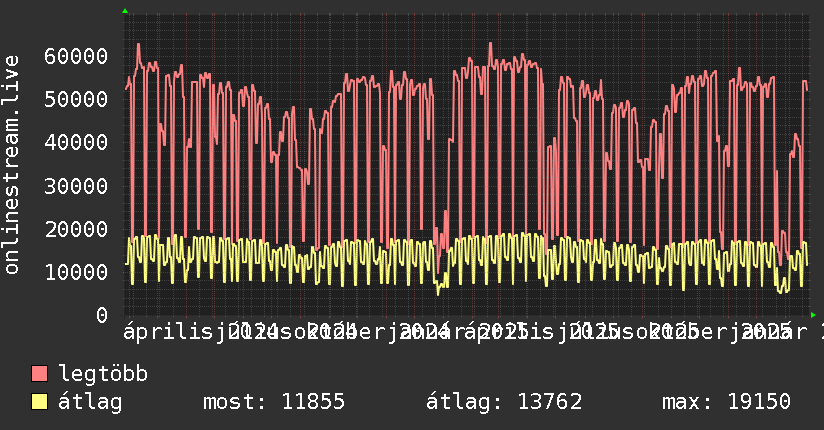This screenshot has height=430, width=824.
Task: Click the 40000 y-axis tick label
Action: 76,142
